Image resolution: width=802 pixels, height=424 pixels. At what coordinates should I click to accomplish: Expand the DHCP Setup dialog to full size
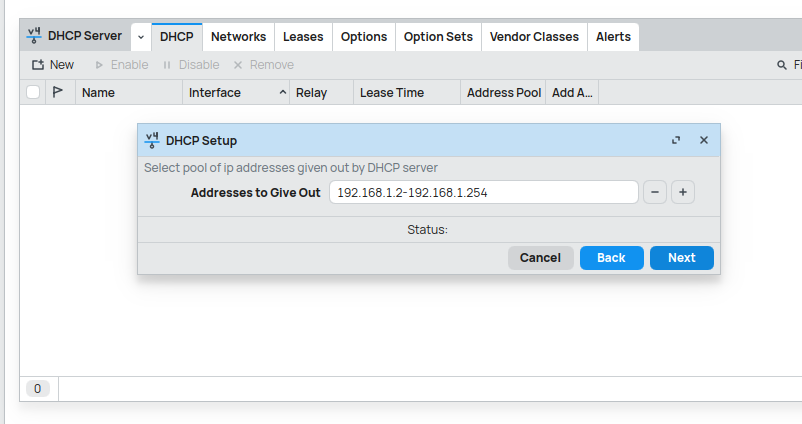click(676, 141)
